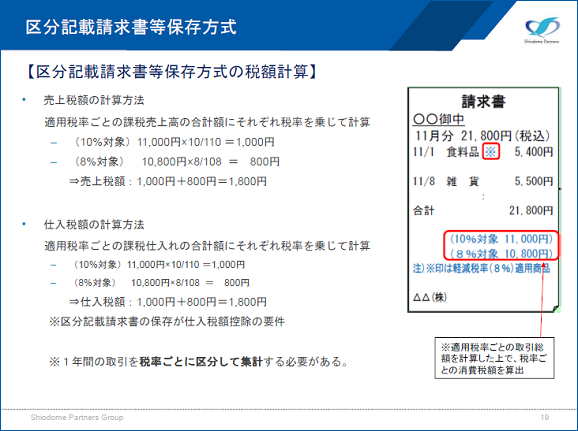Select the slide title 区分記載請求書等保存方式
The height and width of the screenshot is (431, 578).
pos(131,27)
